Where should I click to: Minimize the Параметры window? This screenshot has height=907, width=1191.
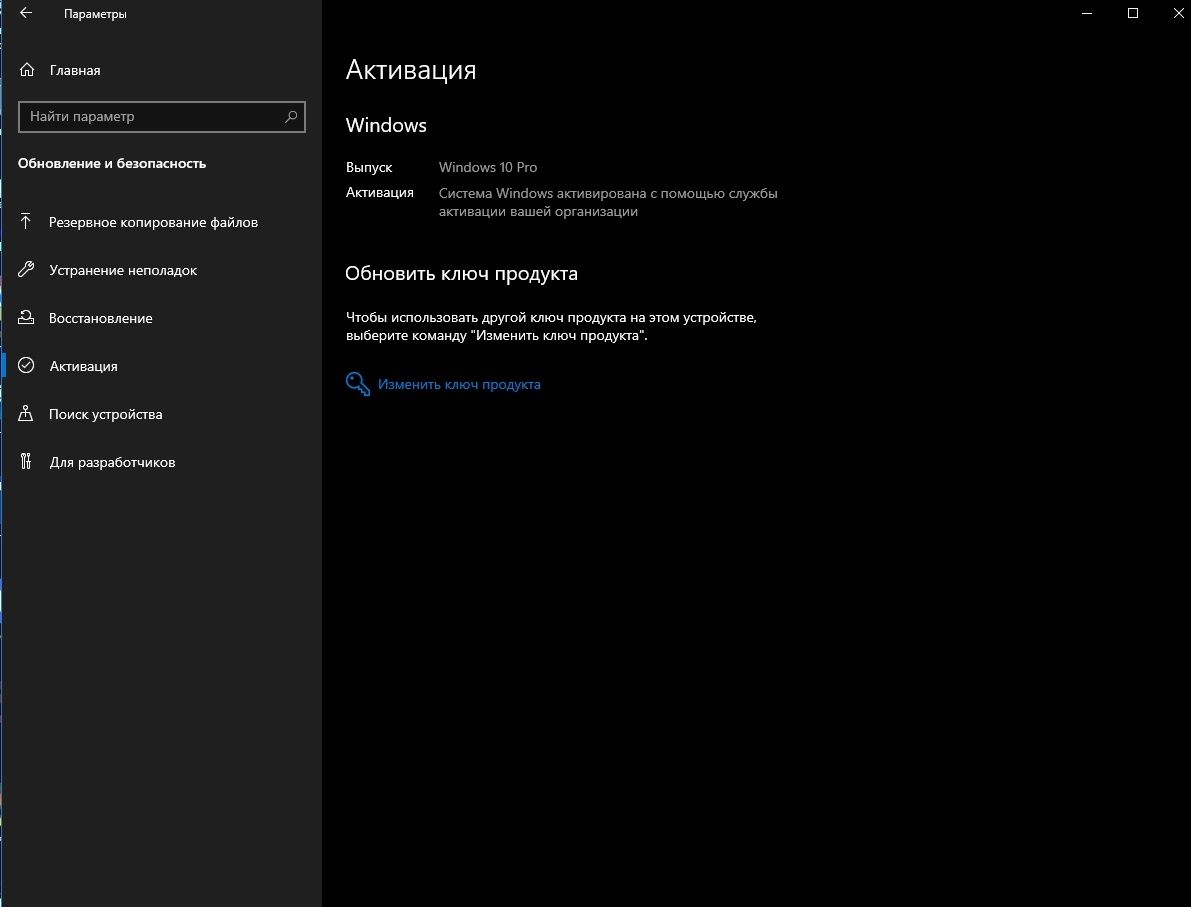(x=1087, y=14)
